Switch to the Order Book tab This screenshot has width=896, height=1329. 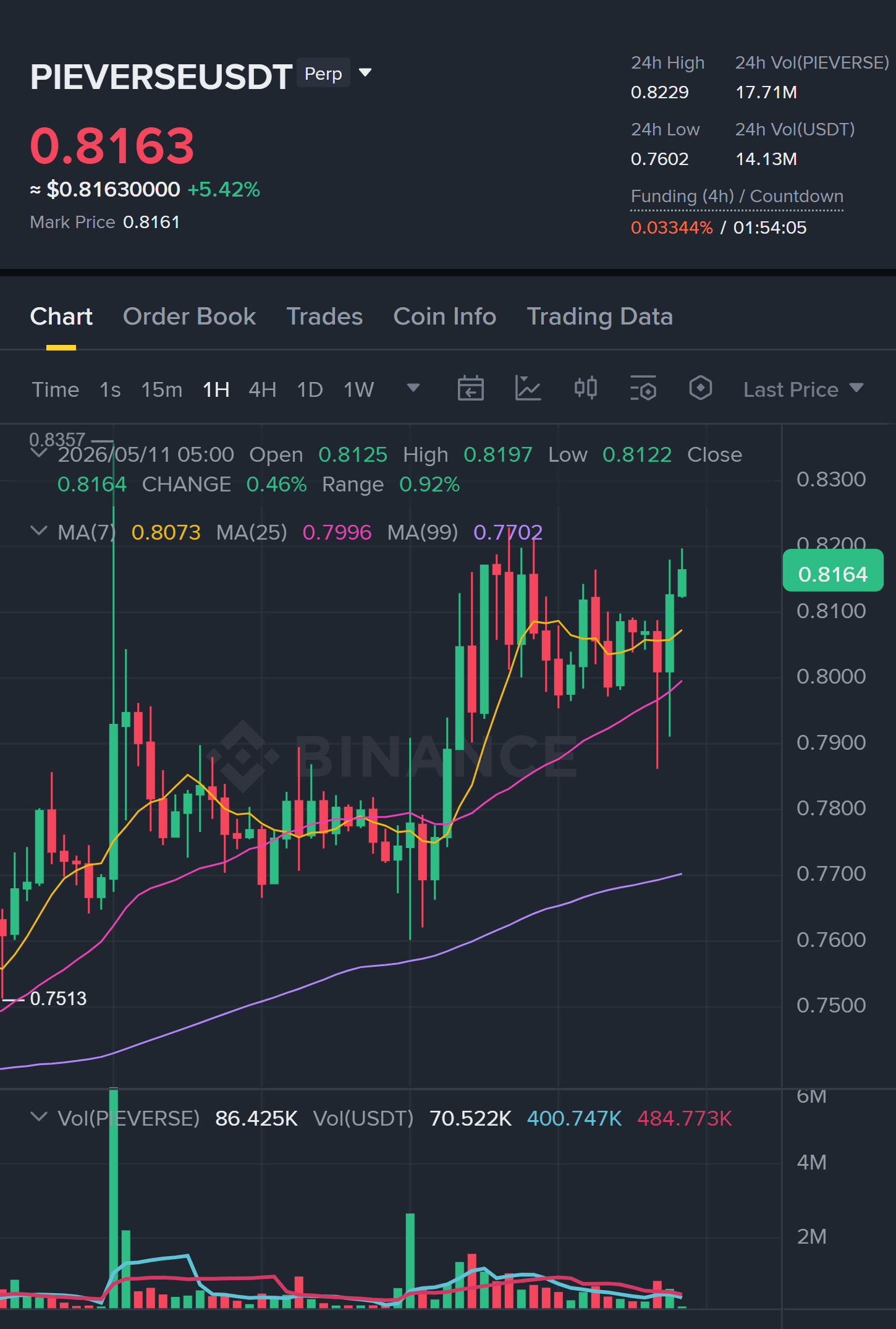(x=189, y=316)
